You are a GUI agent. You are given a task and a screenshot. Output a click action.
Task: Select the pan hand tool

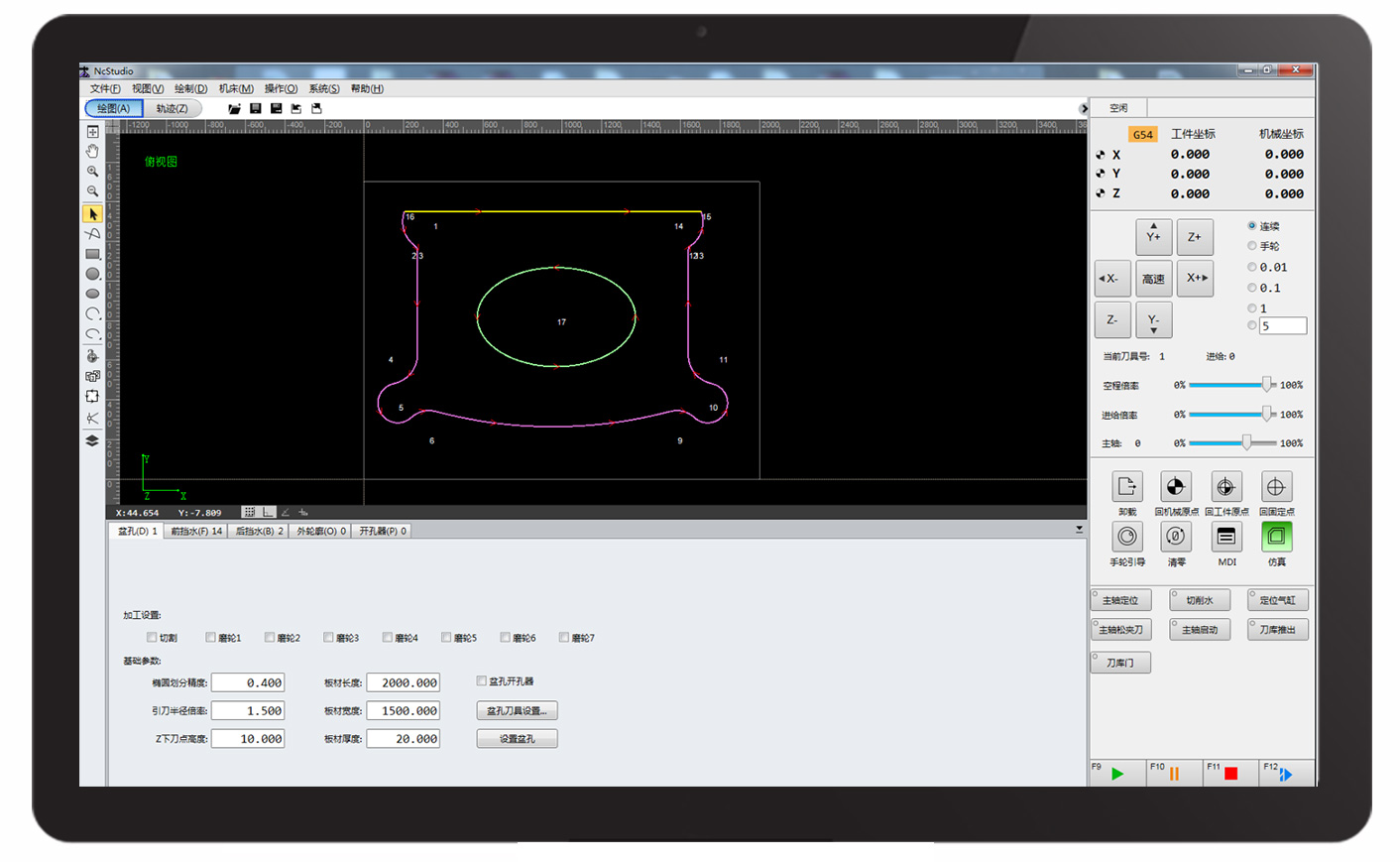tap(92, 151)
